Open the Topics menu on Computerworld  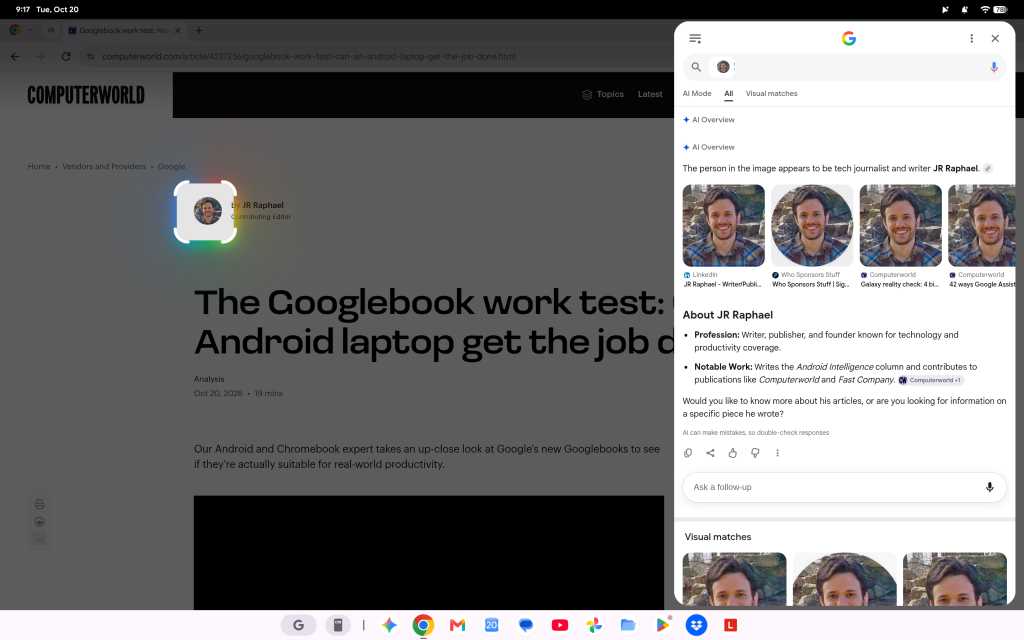(x=603, y=95)
